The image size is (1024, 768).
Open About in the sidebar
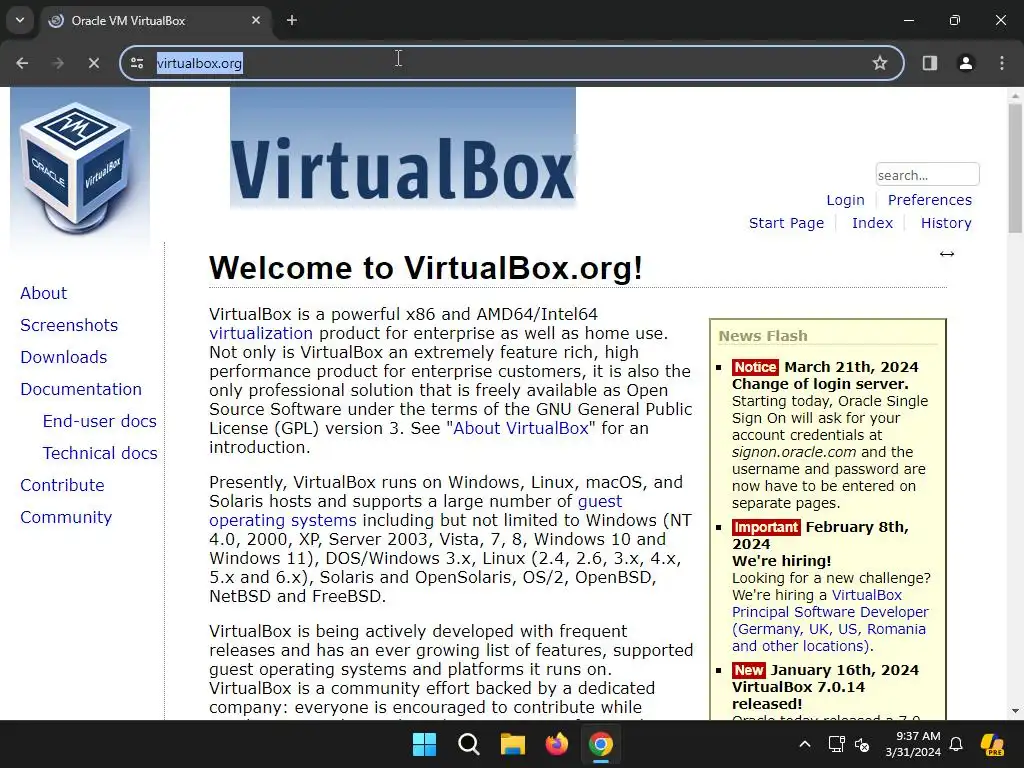[x=44, y=293]
